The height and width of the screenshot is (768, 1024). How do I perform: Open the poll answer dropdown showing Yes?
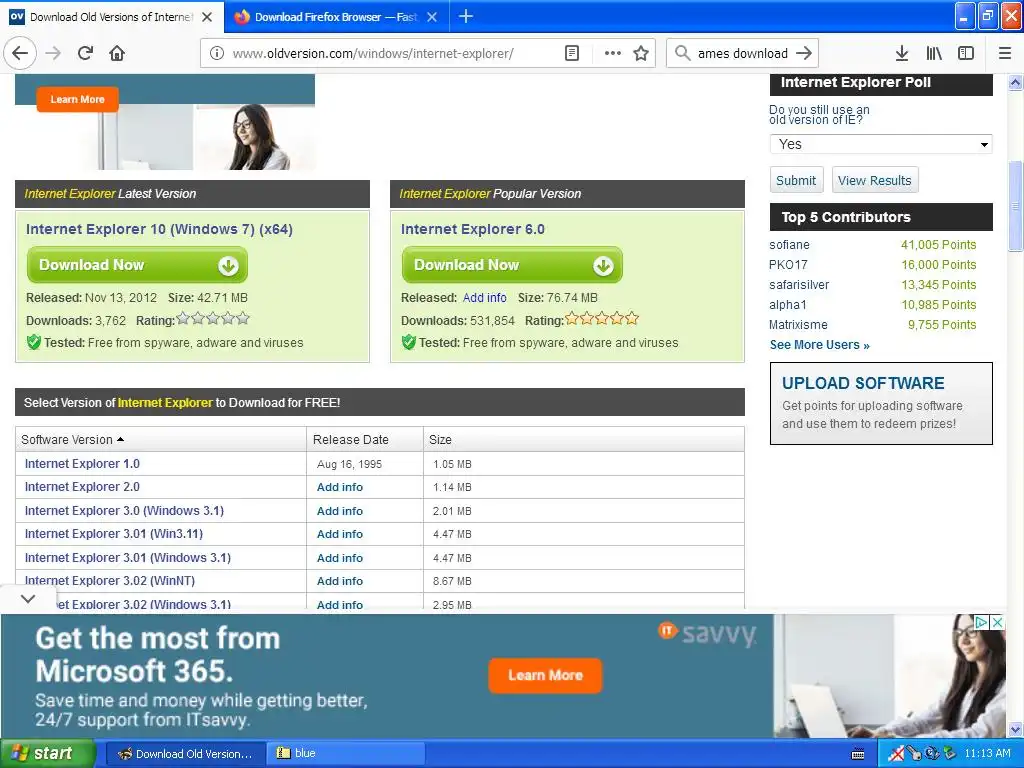tap(881, 144)
